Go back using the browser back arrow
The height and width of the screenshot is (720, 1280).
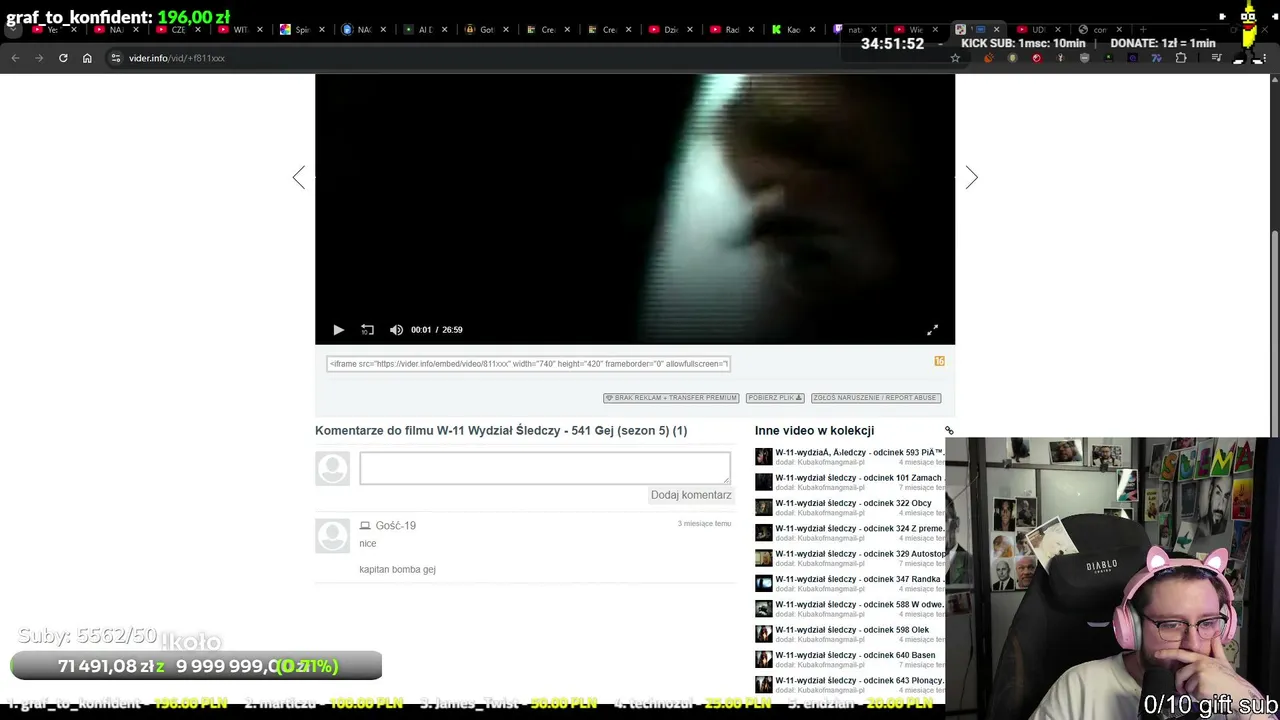point(15,58)
